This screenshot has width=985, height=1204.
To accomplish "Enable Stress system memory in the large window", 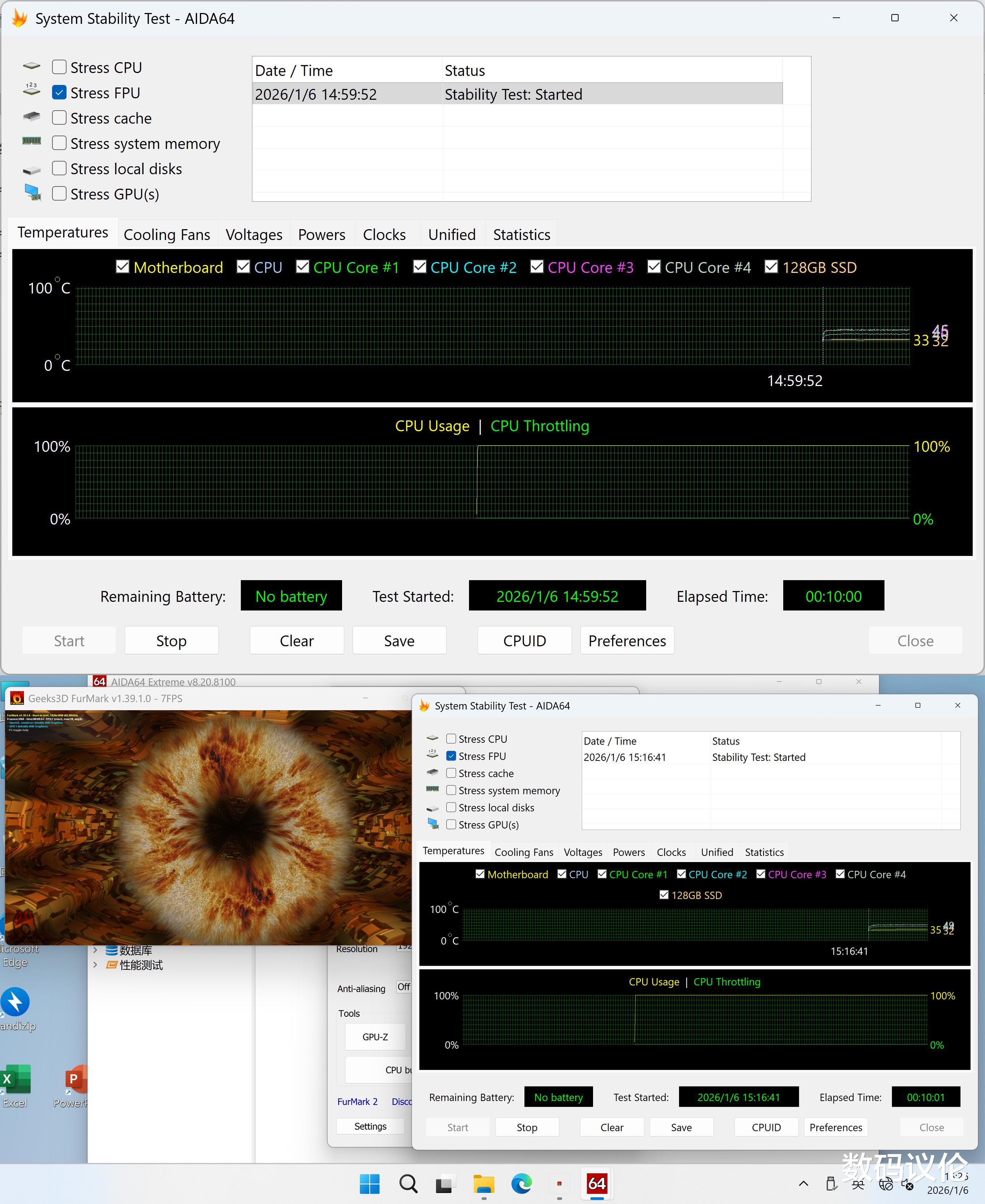I will click(x=59, y=143).
